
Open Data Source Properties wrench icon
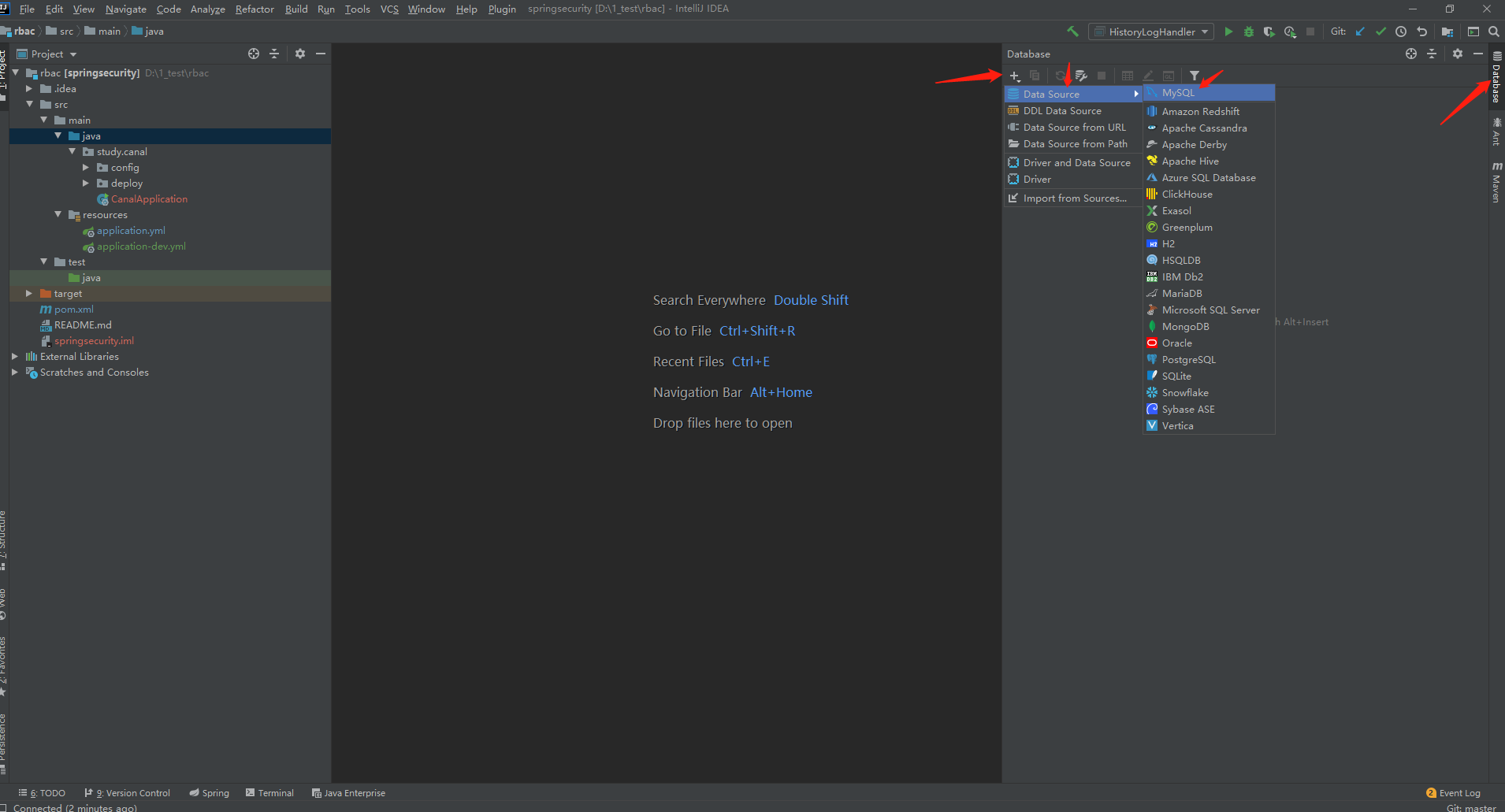pyautogui.click(x=1081, y=76)
